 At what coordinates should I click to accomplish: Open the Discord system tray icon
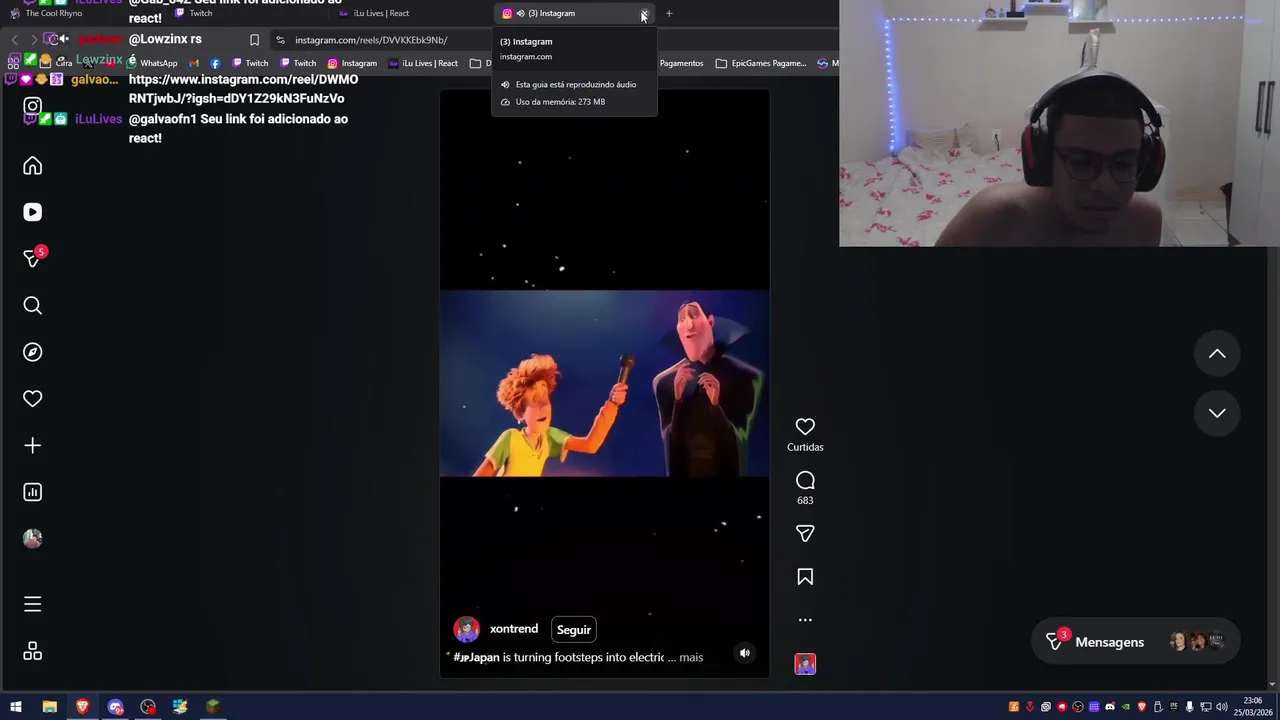point(1109,707)
